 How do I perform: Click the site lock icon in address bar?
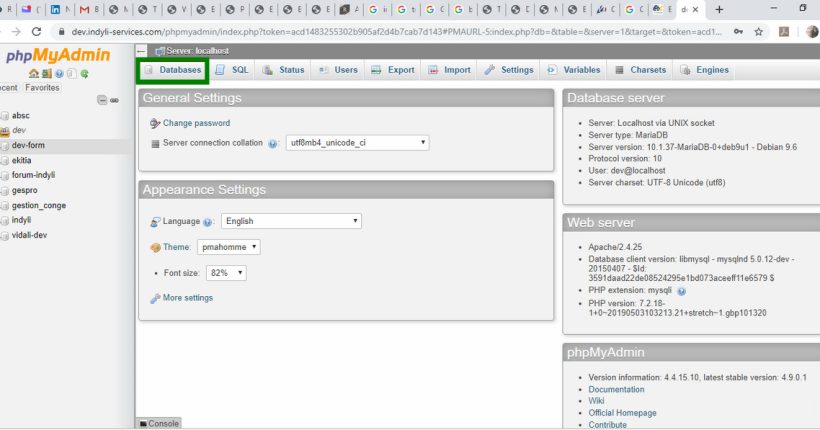[x=62, y=32]
